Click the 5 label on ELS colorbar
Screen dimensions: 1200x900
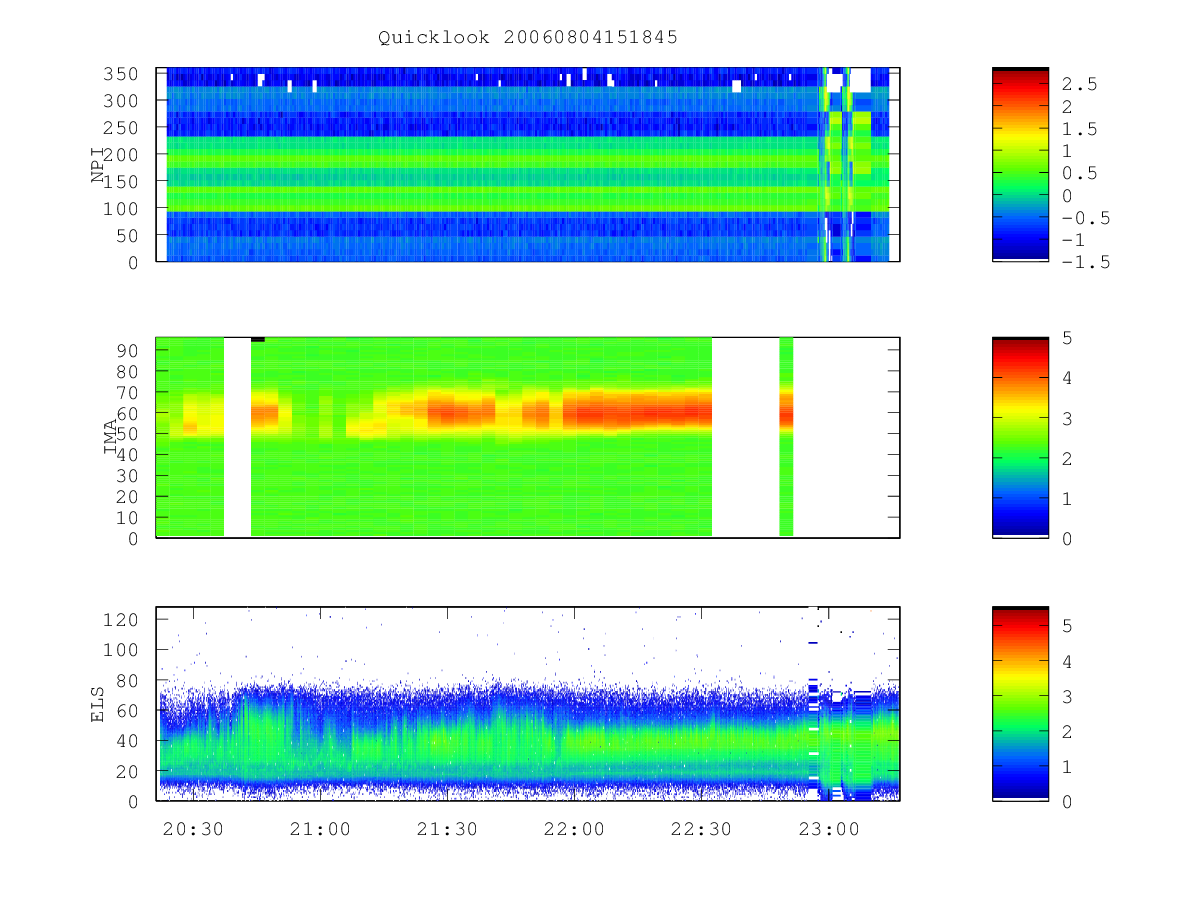pyautogui.click(x=1068, y=625)
